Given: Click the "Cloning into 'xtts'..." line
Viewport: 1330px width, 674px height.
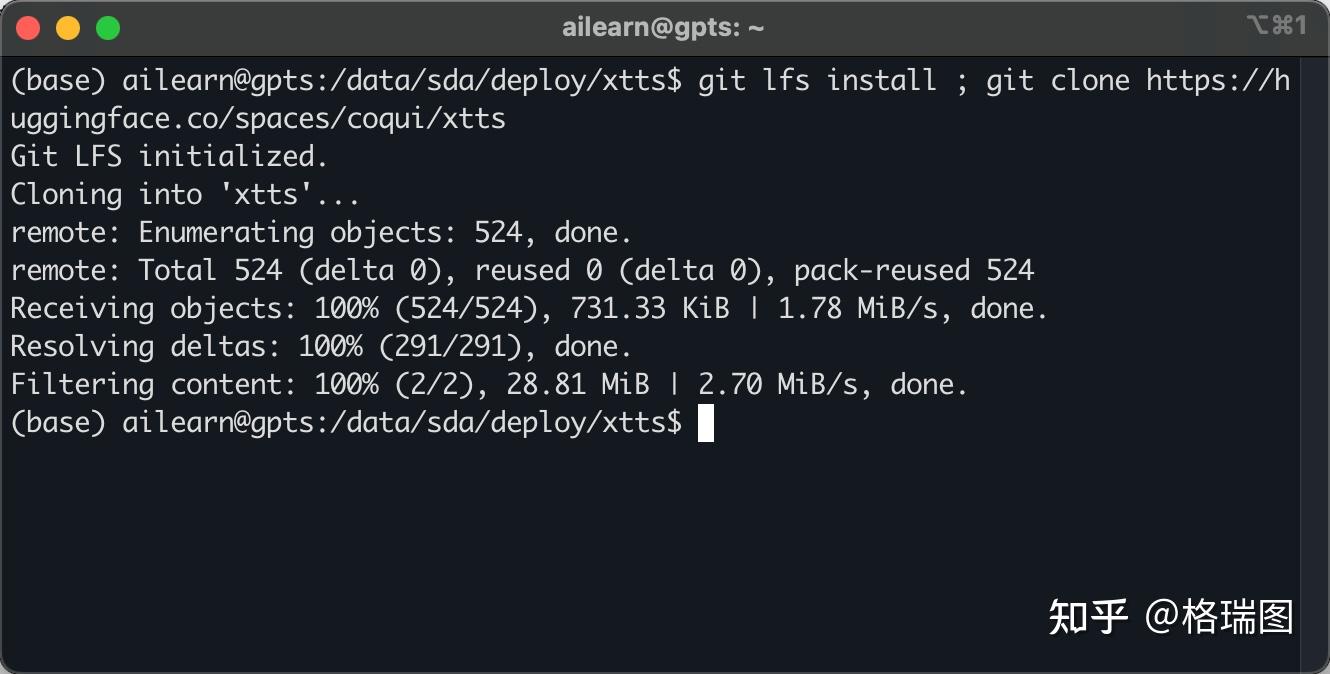Looking at the screenshot, I should [185, 195].
